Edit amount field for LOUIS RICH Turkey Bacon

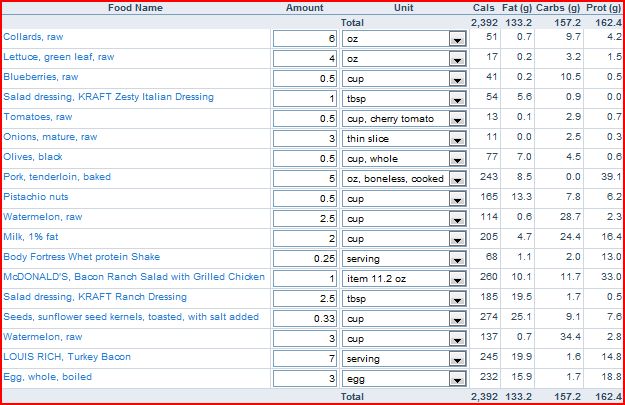305,359
